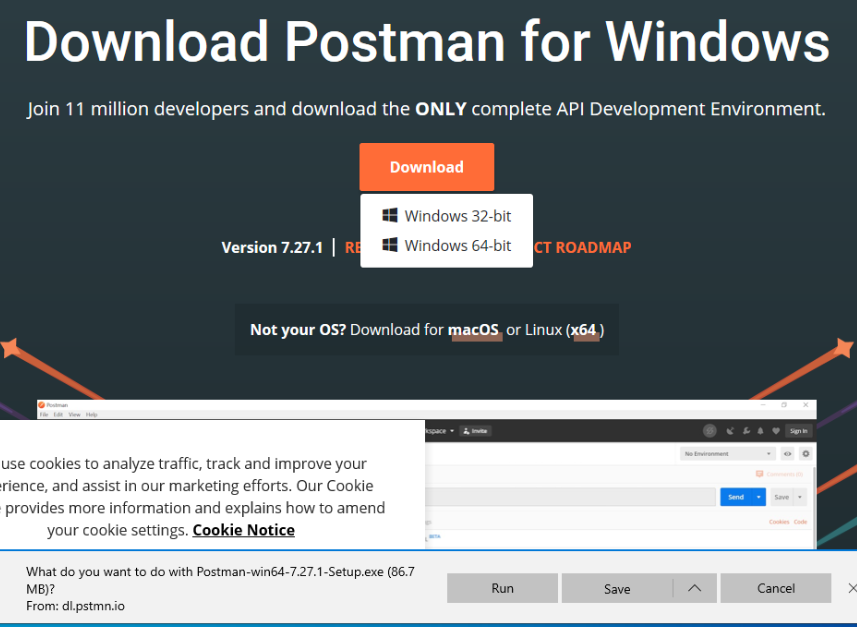Viewport: 857px width, 627px height.
Task: Expand the Save options chevron
Action: 695,588
